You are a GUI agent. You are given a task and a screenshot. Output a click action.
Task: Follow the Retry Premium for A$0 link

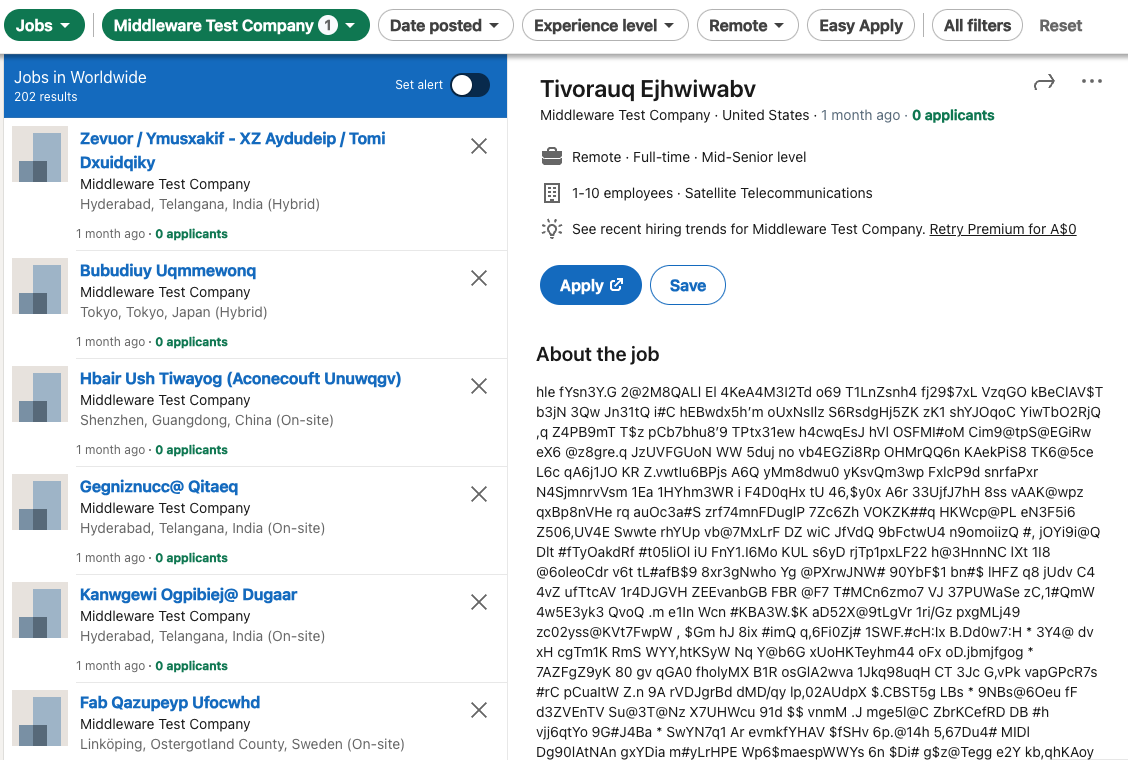(1002, 229)
